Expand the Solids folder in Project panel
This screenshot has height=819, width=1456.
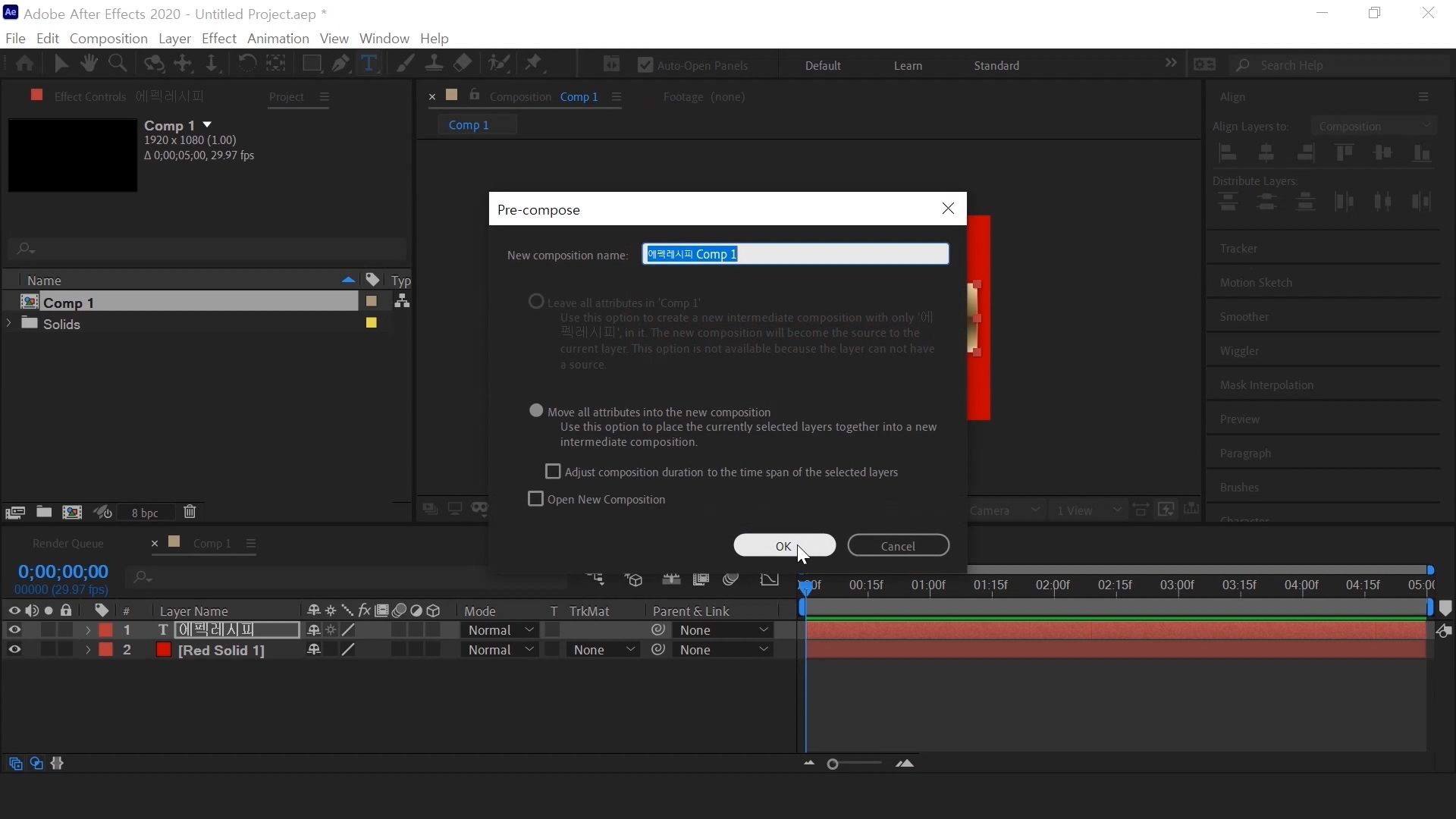pyautogui.click(x=9, y=323)
